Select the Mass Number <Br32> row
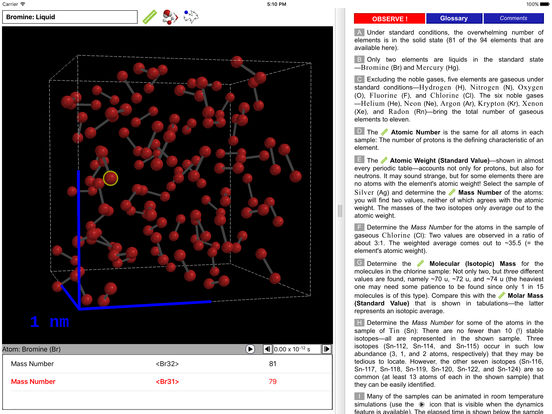 (x=167, y=364)
